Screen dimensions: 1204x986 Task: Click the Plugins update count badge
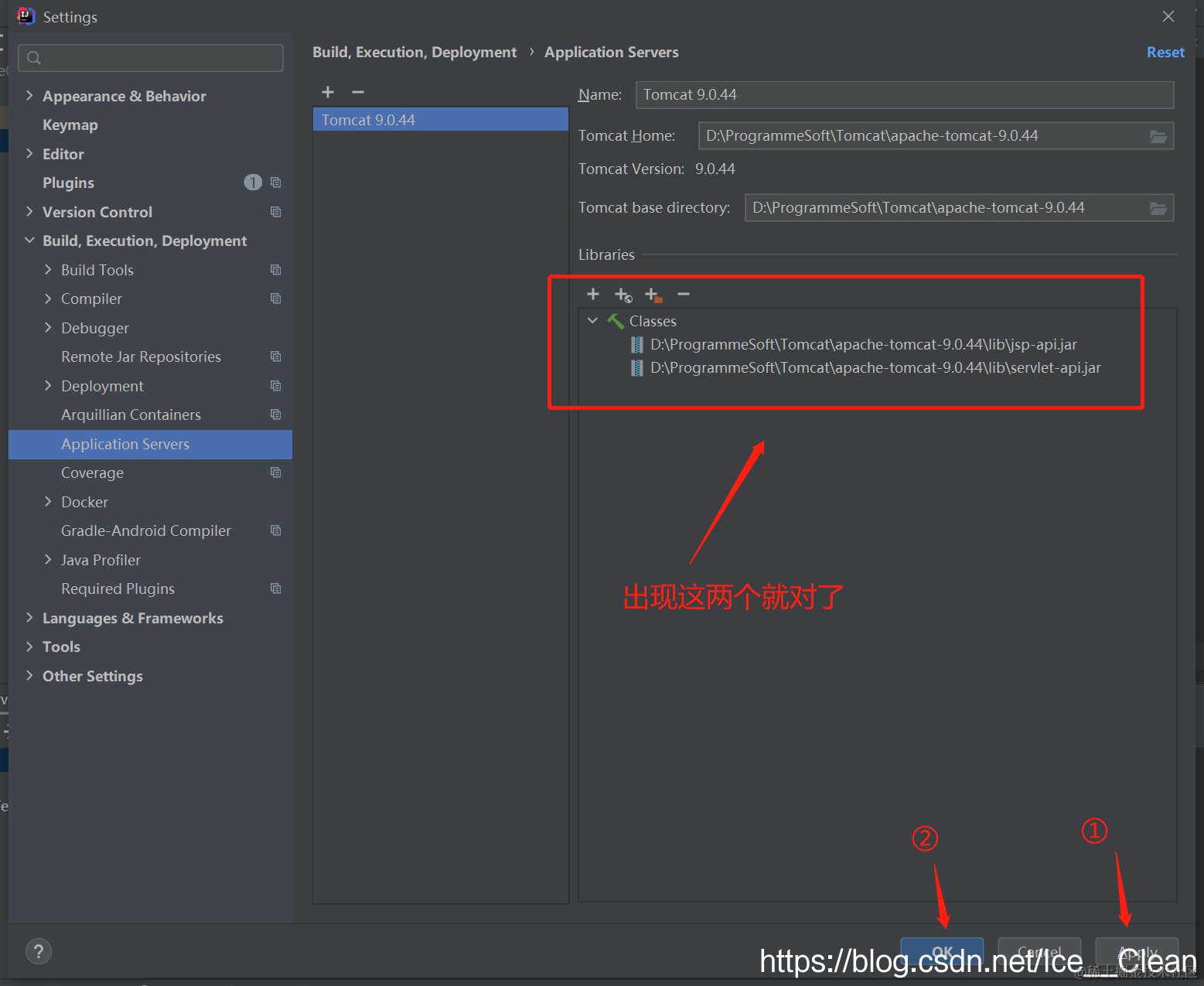pyautogui.click(x=253, y=183)
